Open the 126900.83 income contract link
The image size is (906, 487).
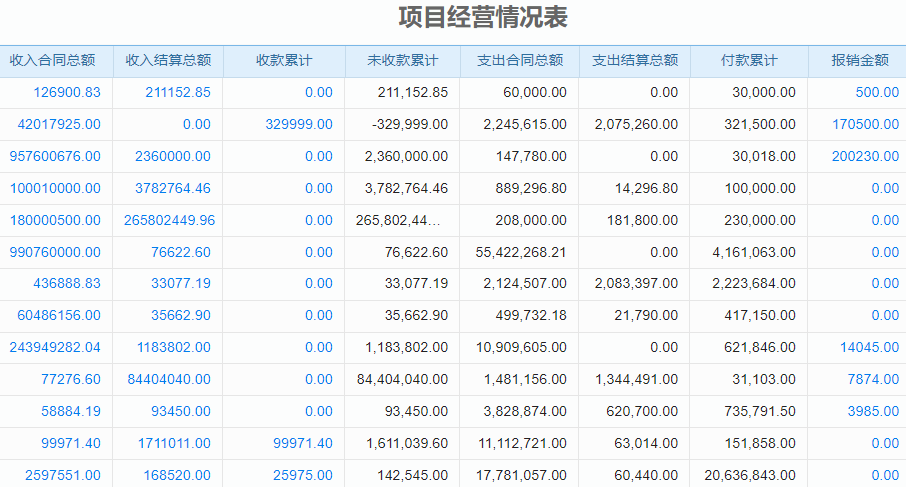point(67,93)
